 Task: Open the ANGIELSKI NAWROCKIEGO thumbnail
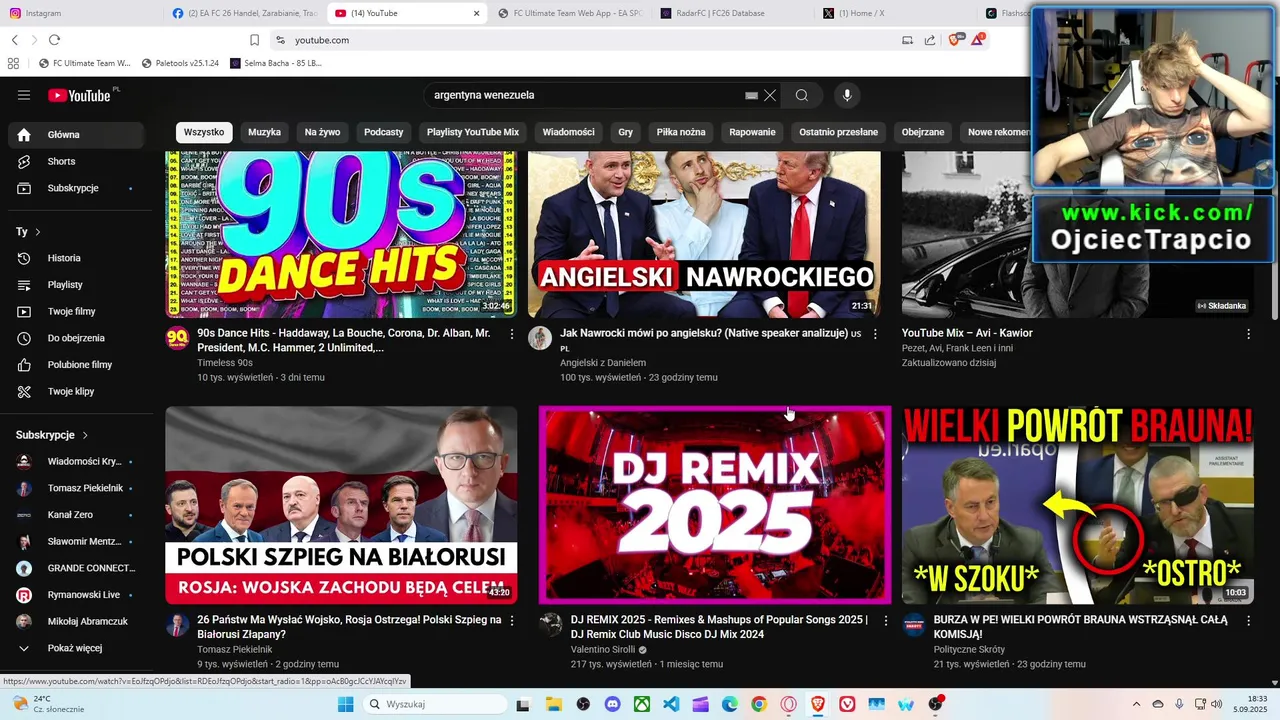pos(704,235)
